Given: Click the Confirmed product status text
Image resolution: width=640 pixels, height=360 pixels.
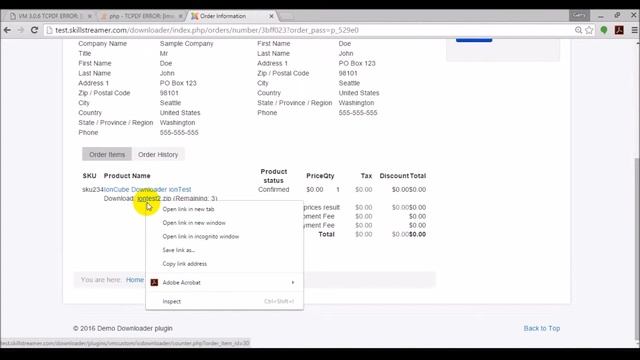Looking at the screenshot, I should [x=273, y=189].
